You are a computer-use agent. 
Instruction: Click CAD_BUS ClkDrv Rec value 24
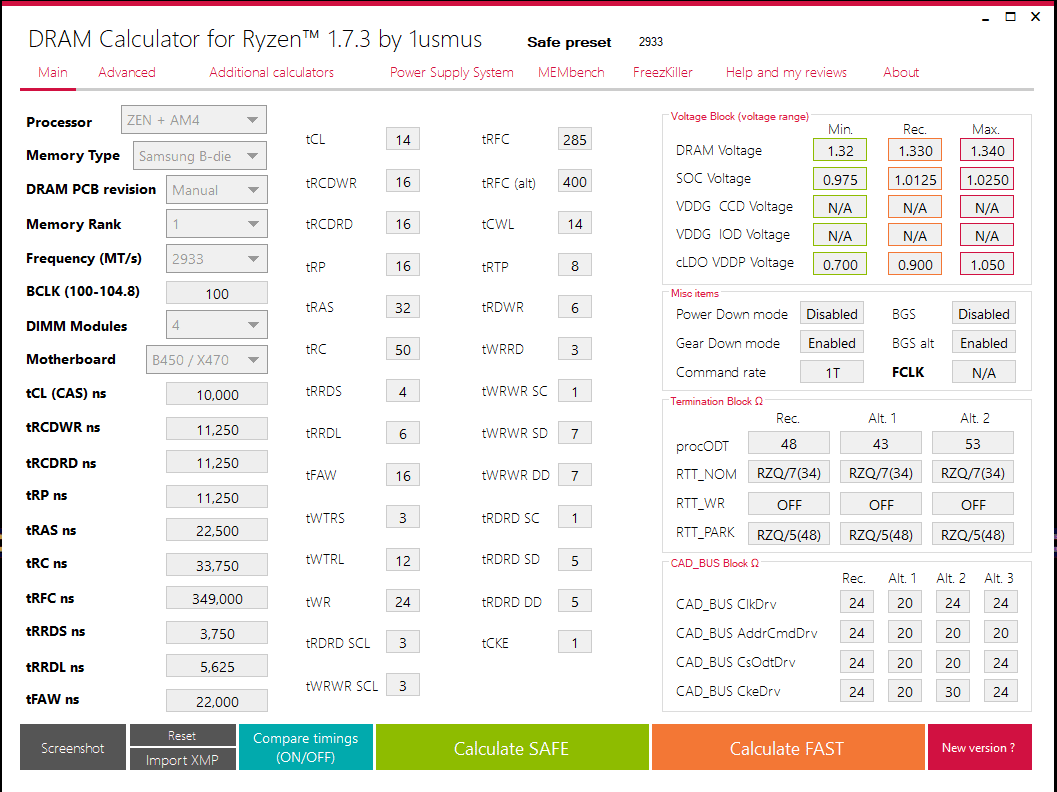857,602
